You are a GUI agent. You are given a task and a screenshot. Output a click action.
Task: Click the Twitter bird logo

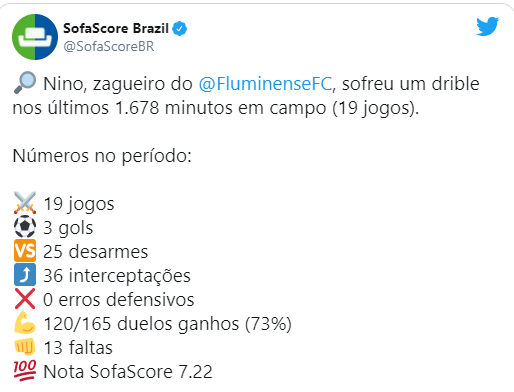(487, 26)
